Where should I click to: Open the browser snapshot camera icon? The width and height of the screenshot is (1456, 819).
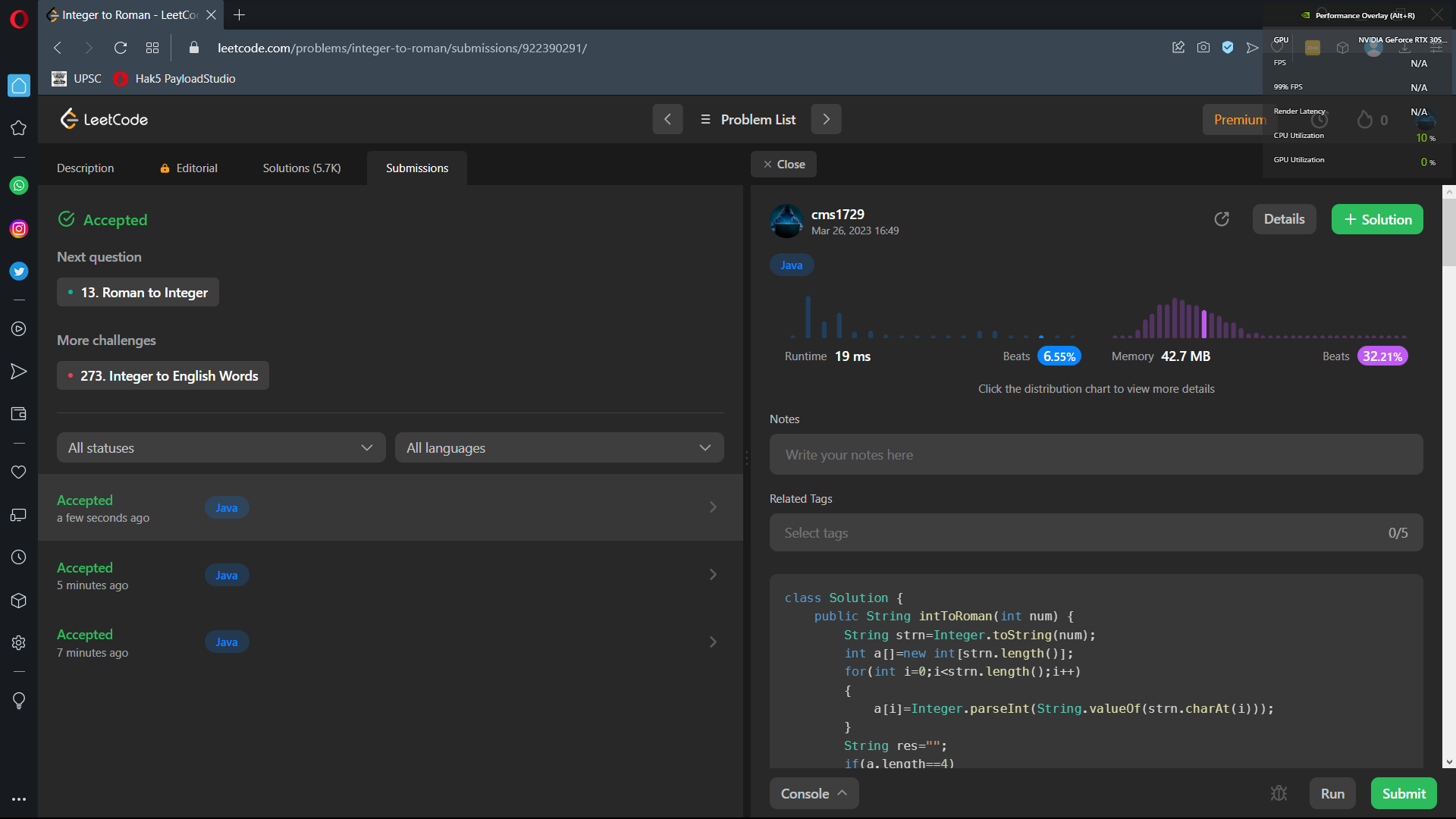click(1203, 48)
